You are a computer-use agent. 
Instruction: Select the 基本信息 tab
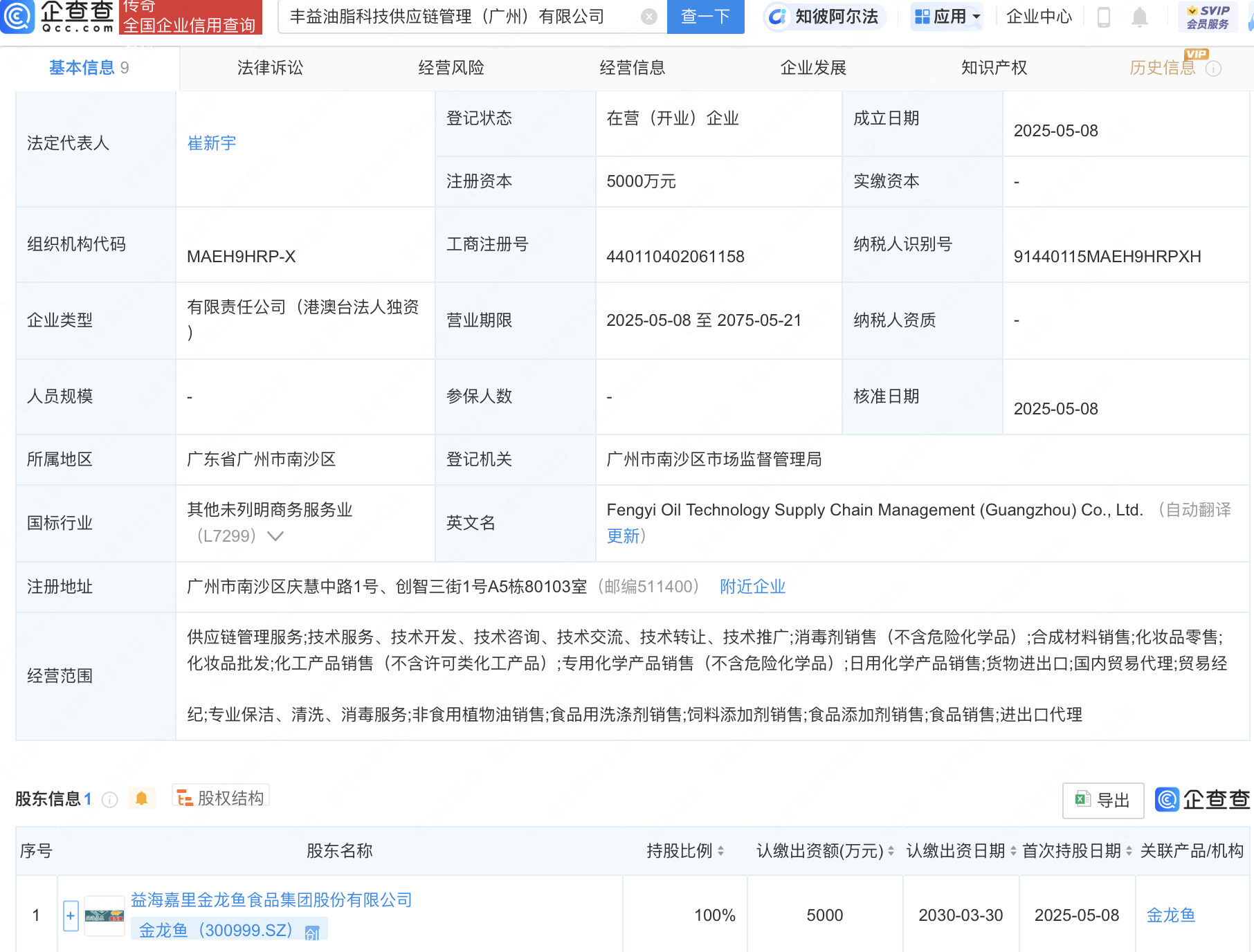[89, 68]
